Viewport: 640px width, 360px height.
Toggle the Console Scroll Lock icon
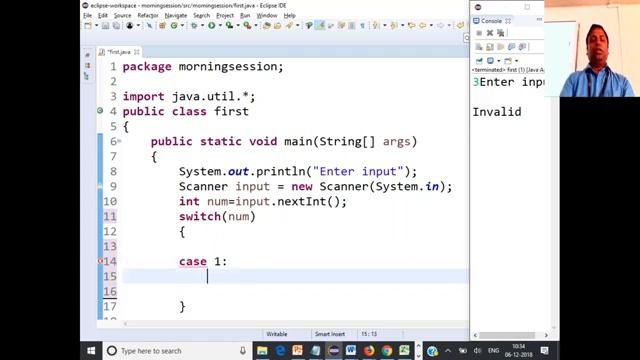pos(490,47)
